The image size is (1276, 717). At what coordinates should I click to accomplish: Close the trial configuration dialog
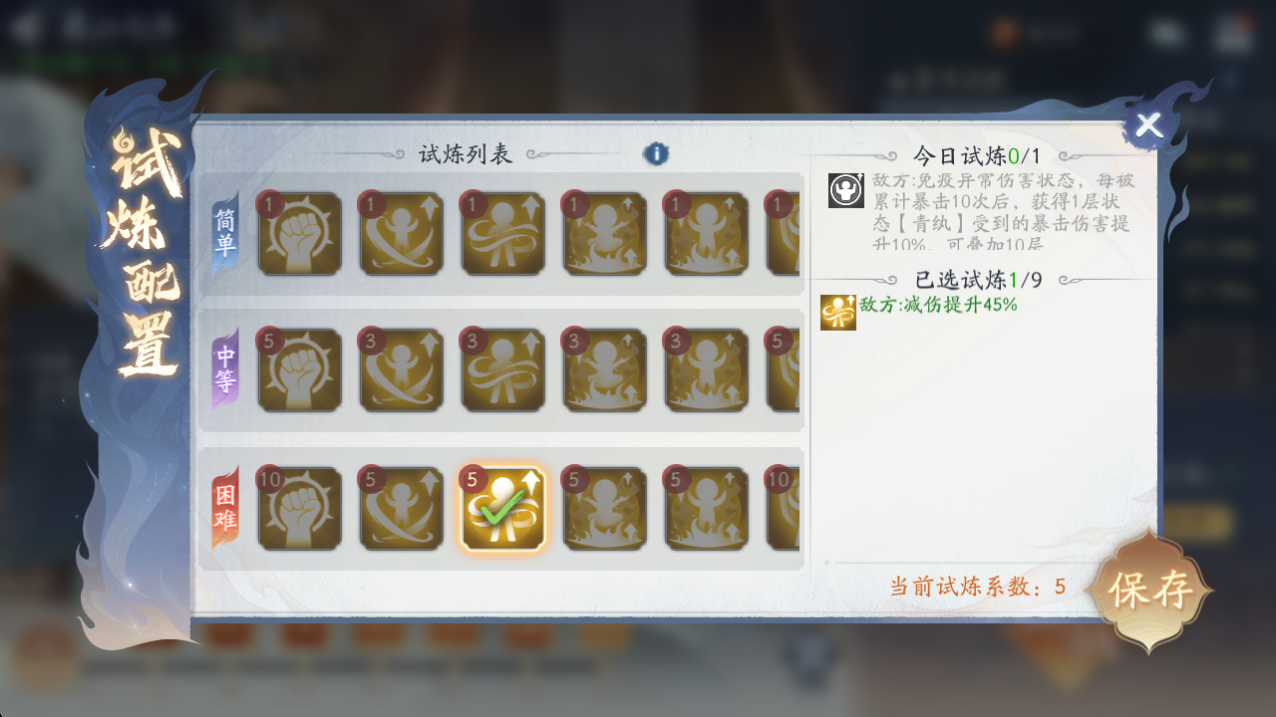click(1149, 125)
